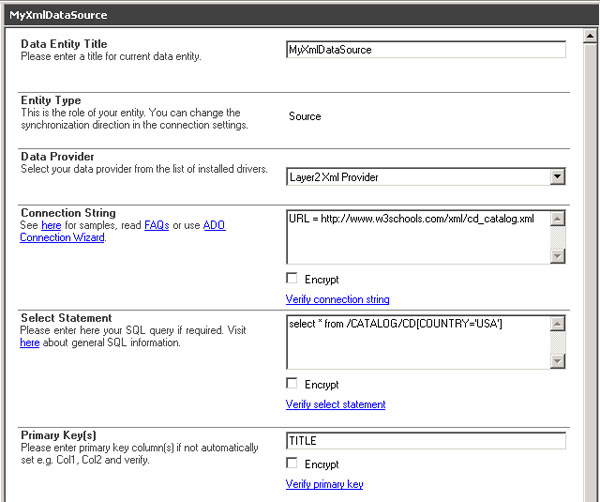Select the MyXmlDataSource header title bar
The image size is (600, 502).
(300, 16)
